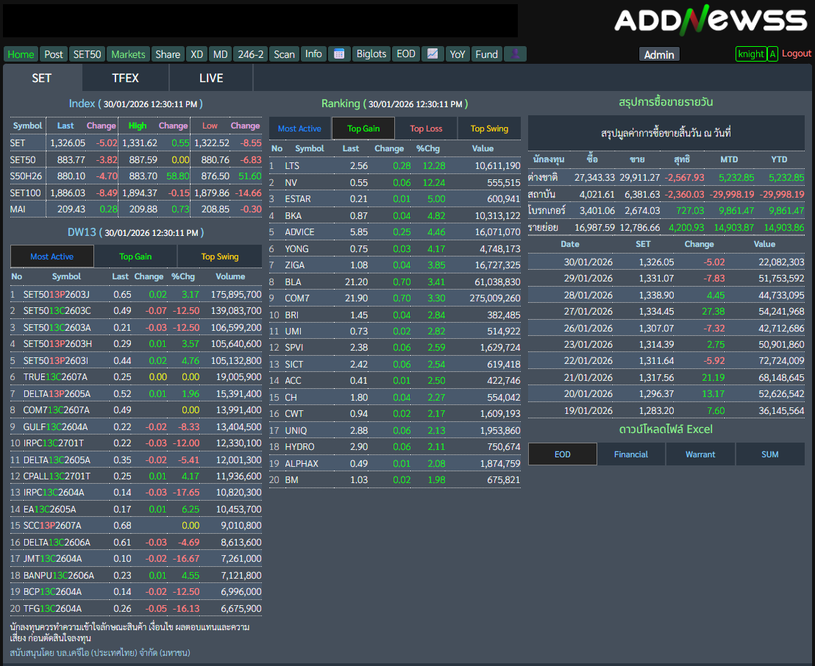Open the YoY toolbar button
This screenshot has height=666, width=815.
click(x=457, y=54)
